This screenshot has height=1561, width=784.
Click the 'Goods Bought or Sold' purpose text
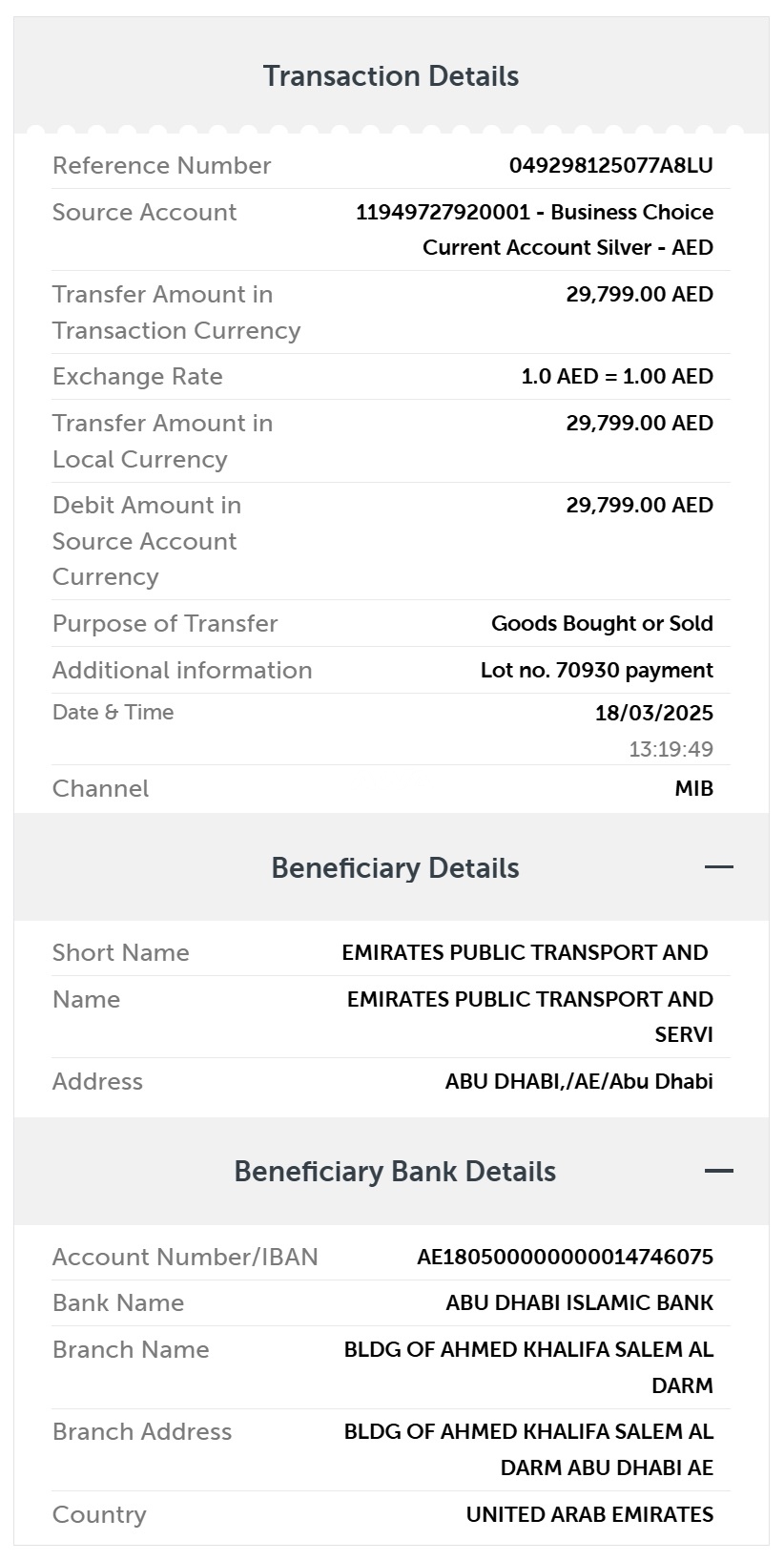click(x=602, y=623)
